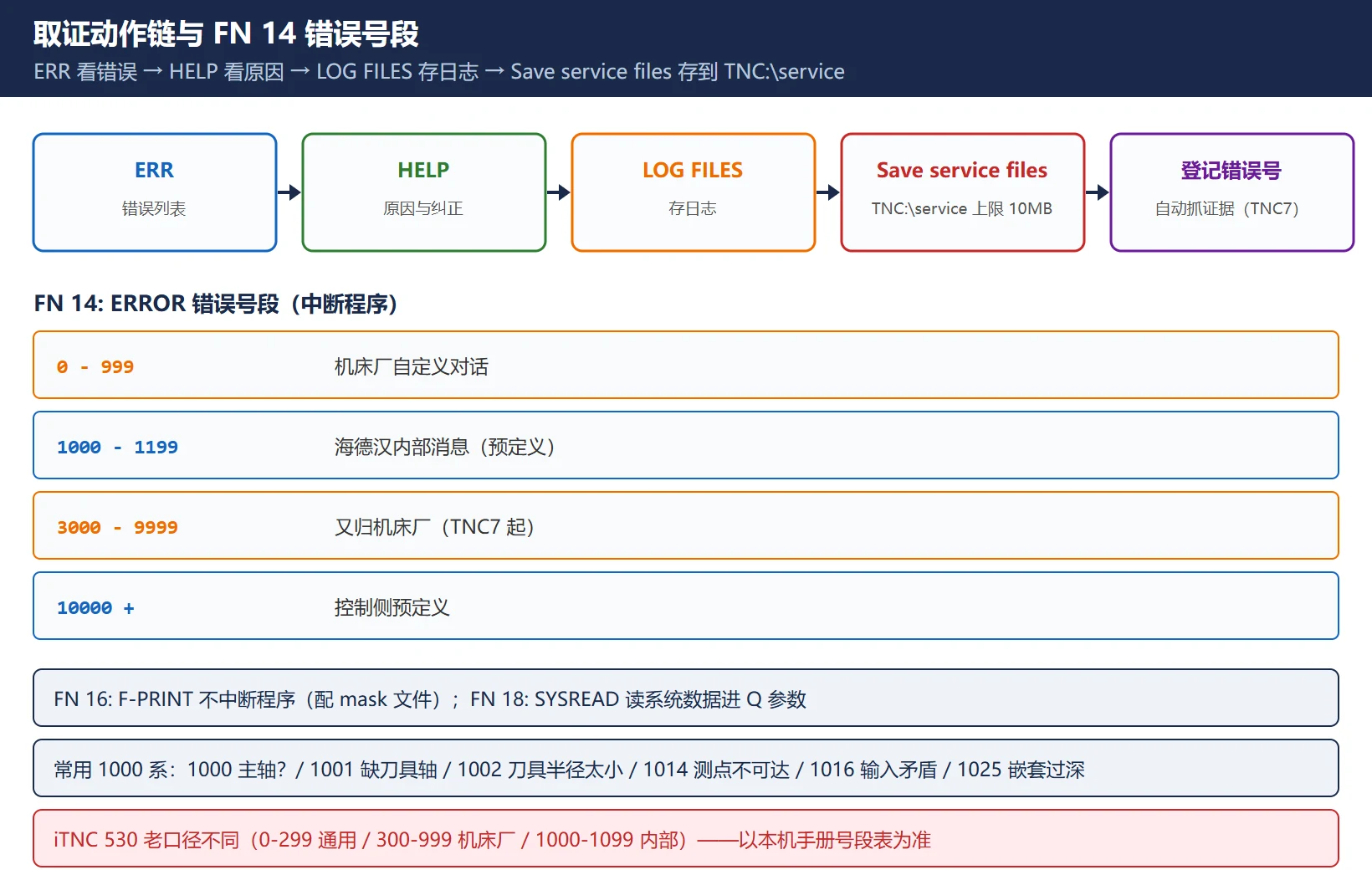Click the text 存日志 under LOG FILES

[x=693, y=208]
